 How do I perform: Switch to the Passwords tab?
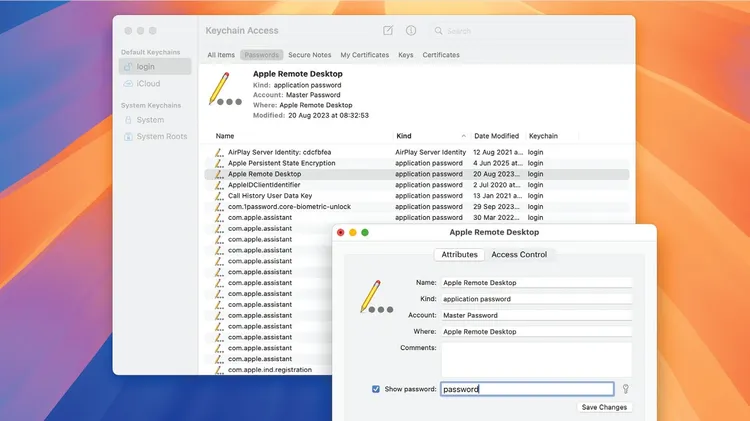(262, 55)
